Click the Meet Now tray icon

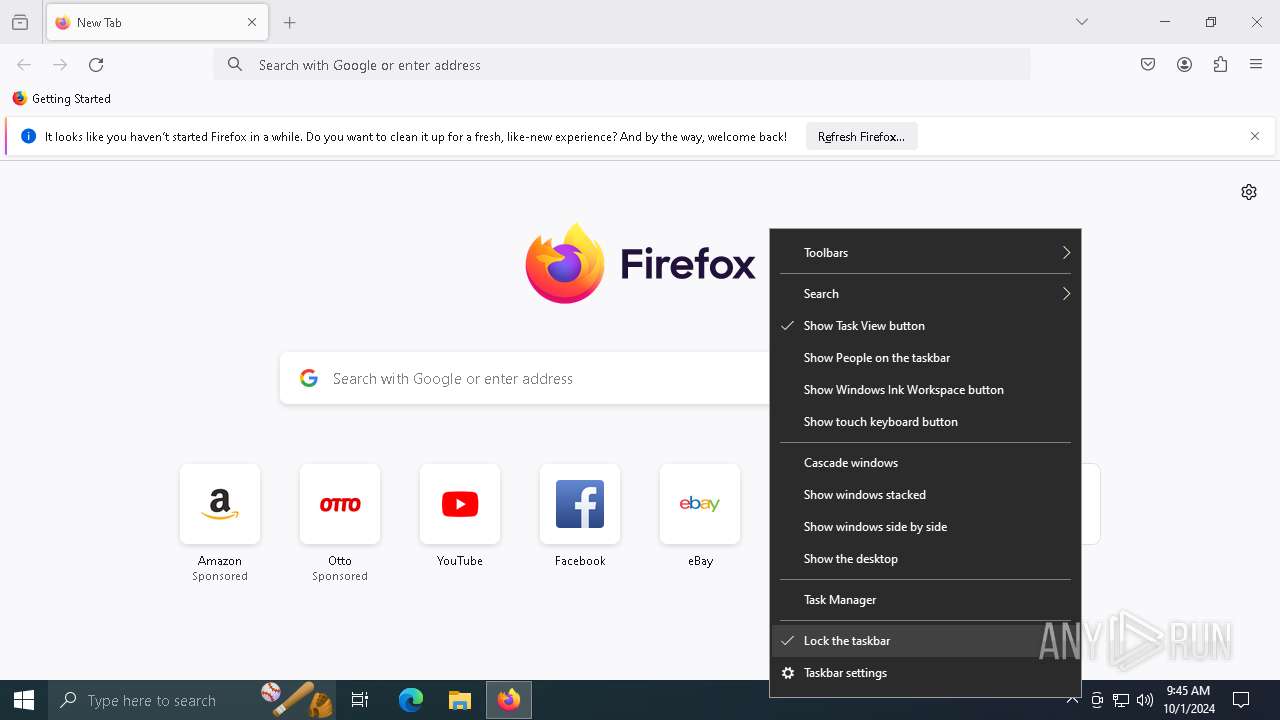[x=1097, y=700]
